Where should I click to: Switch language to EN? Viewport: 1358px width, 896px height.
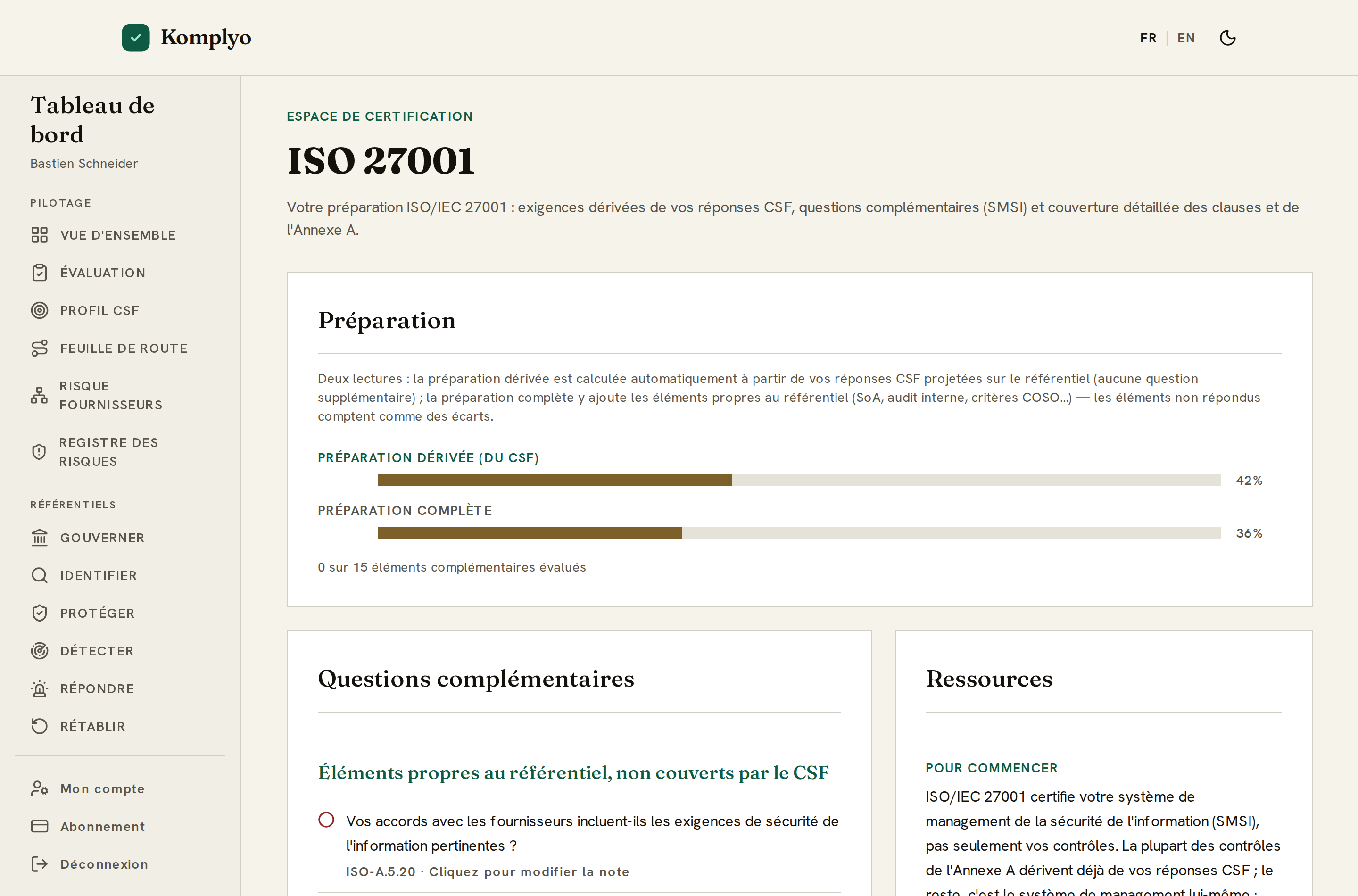1186,38
